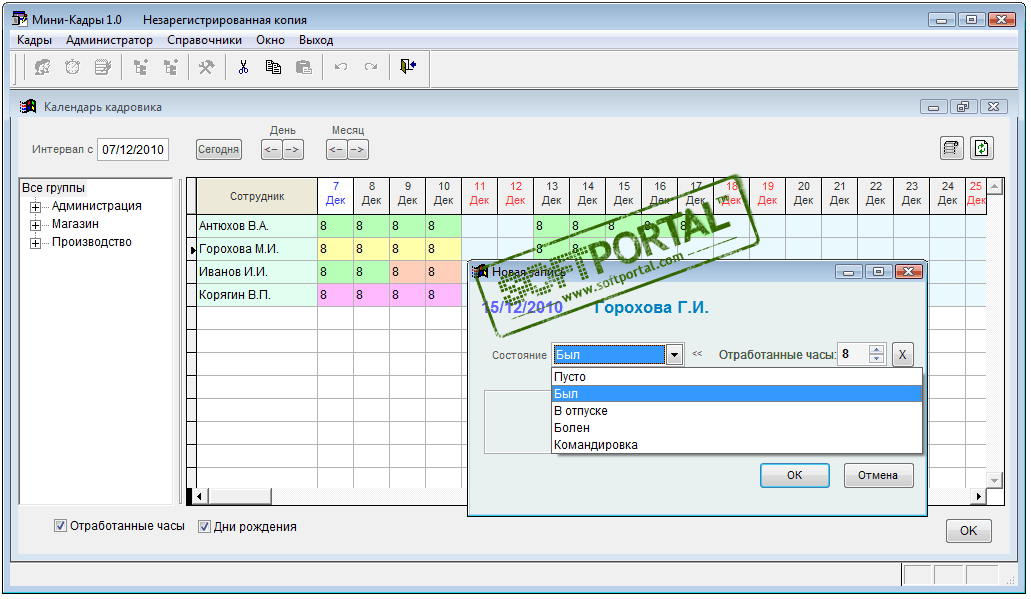The width and height of the screenshot is (1031, 599).
Task: Click OK button of calendar window
Action: [x=969, y=531]
